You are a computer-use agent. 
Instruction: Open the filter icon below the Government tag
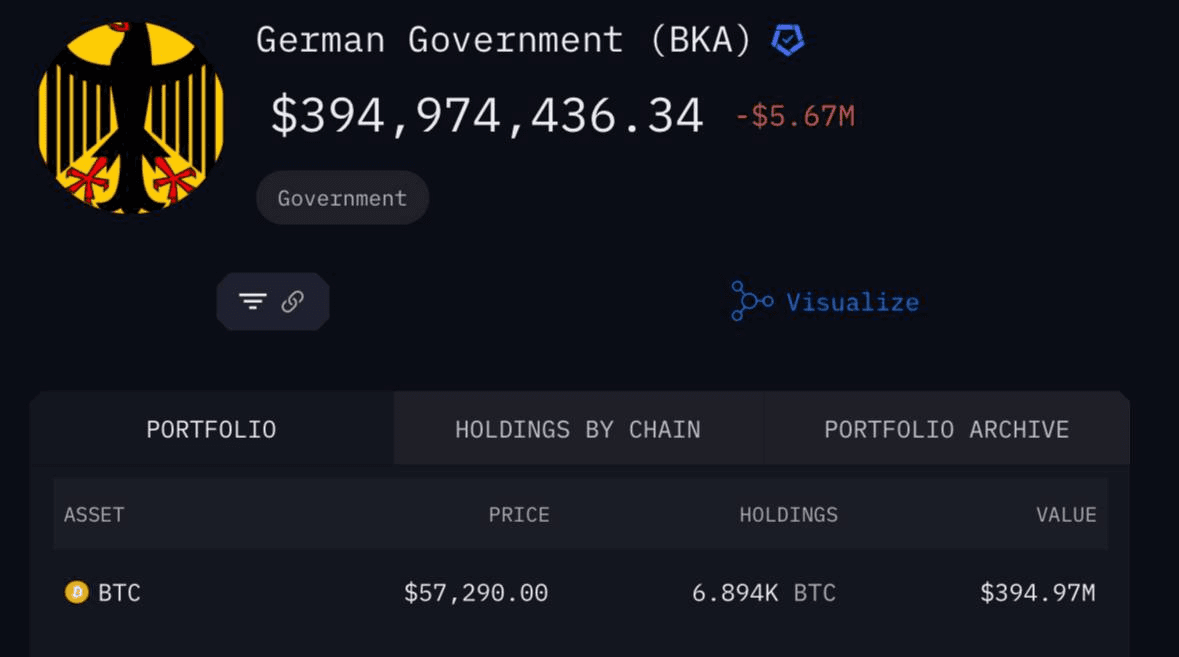point(252,300)
